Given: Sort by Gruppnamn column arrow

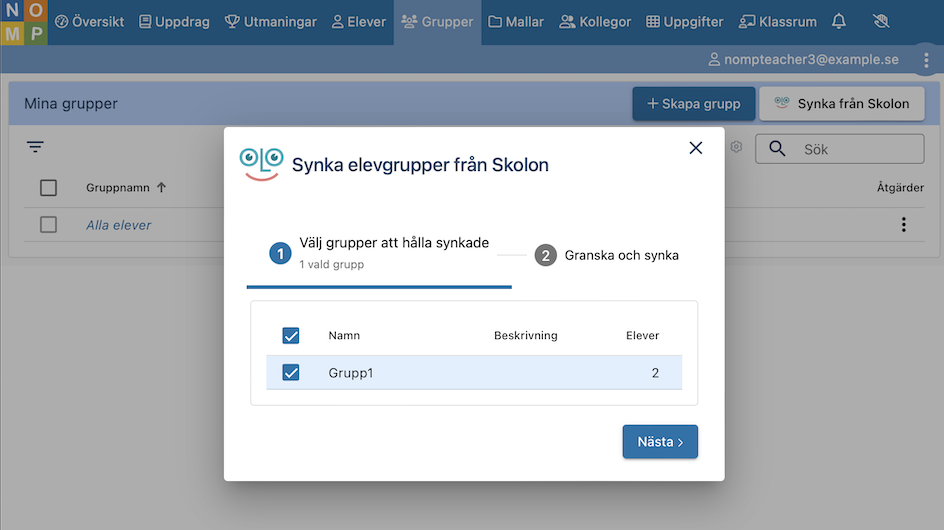Looking at the screenshot, I should pos(161,187).
